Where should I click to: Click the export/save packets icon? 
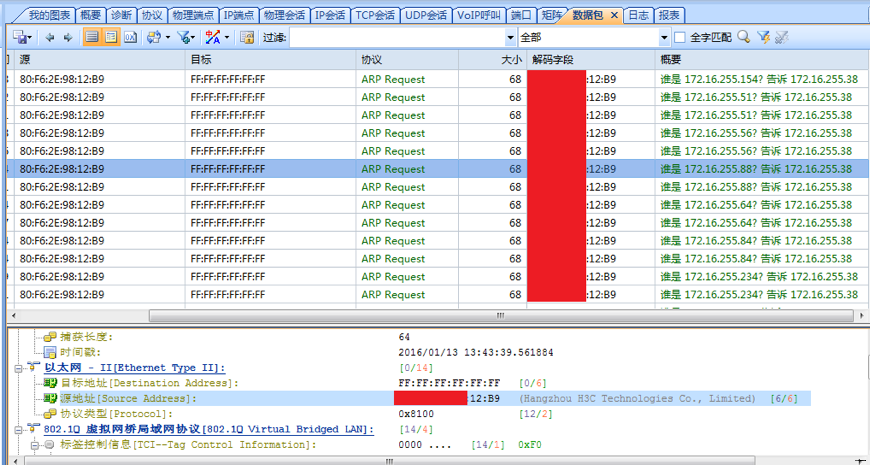tap(21, 38)
